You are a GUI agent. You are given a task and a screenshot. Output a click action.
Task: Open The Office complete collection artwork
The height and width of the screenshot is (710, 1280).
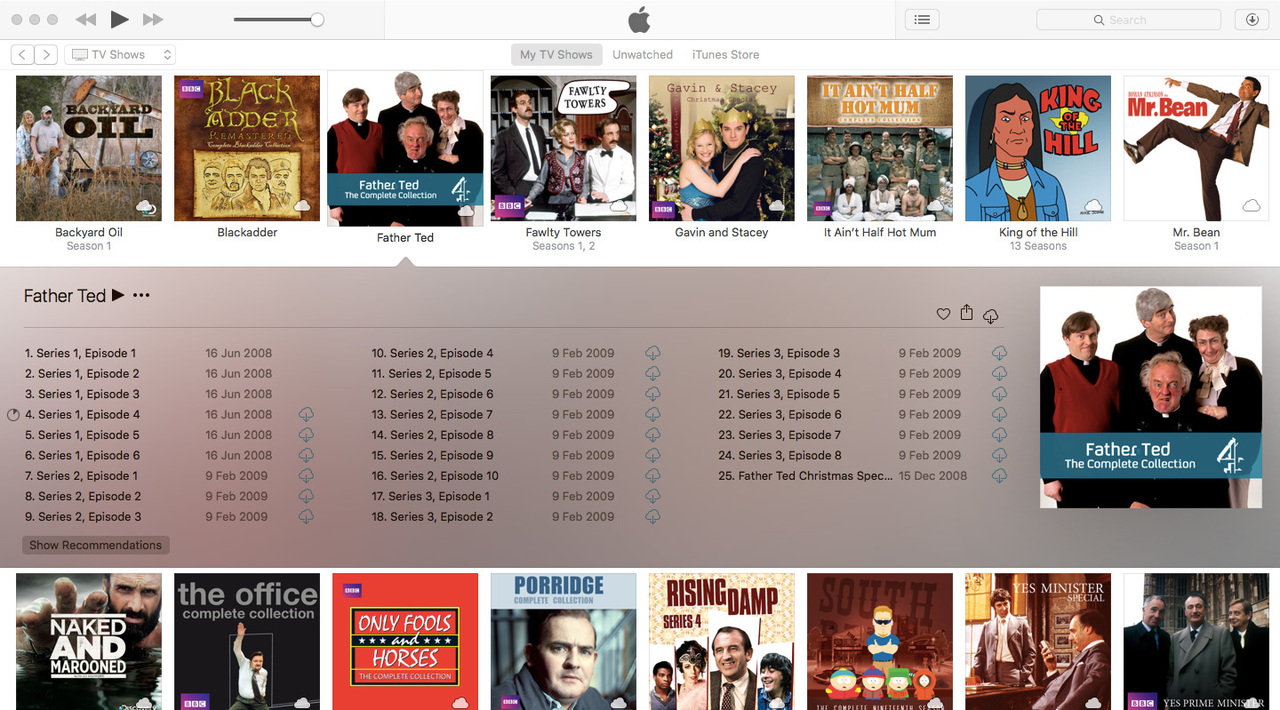point(247,641)
